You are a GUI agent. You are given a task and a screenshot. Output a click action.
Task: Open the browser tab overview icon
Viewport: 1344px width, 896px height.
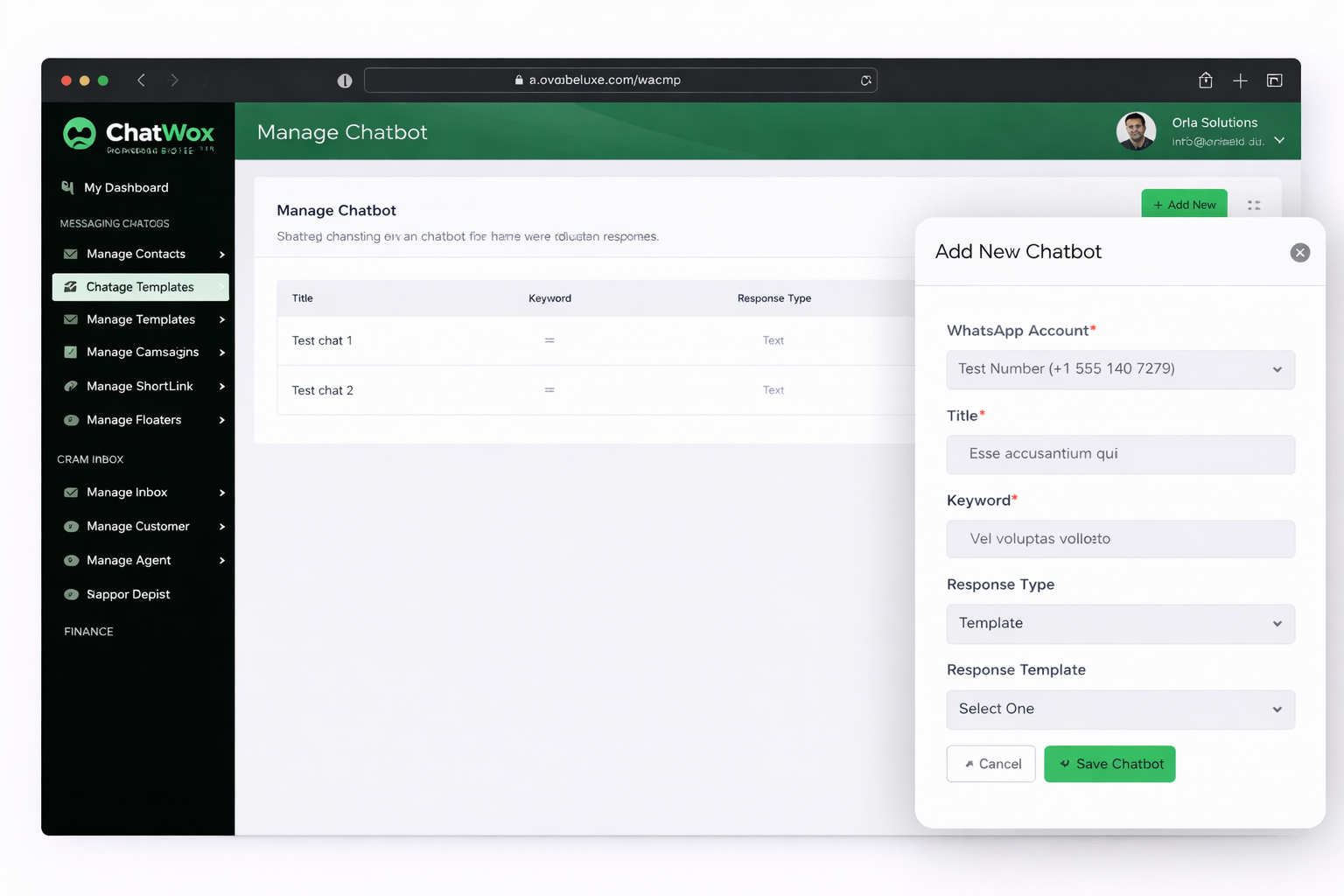(1274, 80)
